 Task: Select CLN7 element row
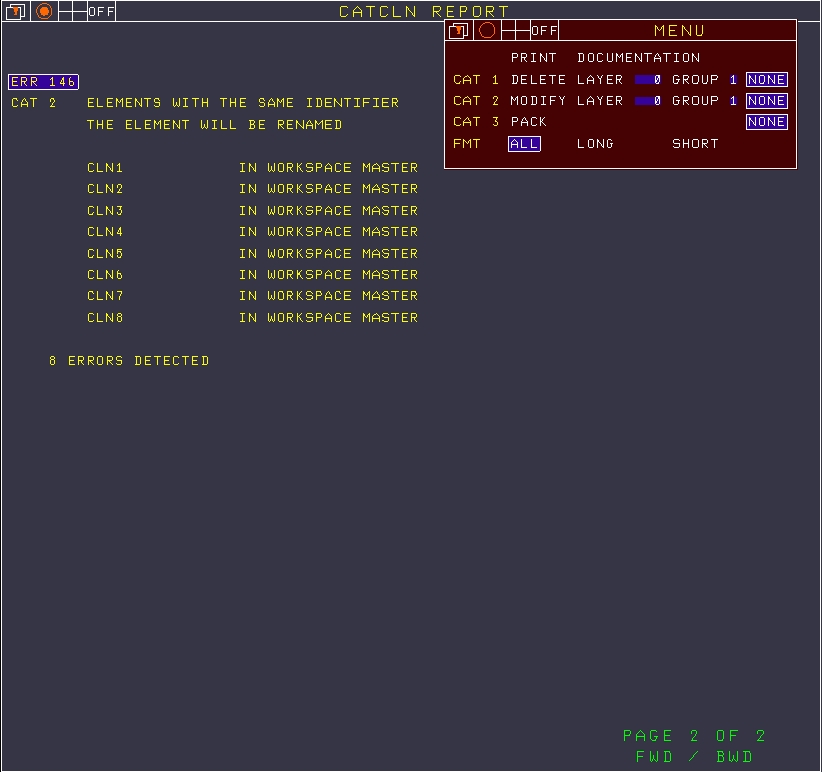pyautogui.click(x=252, y=296)
